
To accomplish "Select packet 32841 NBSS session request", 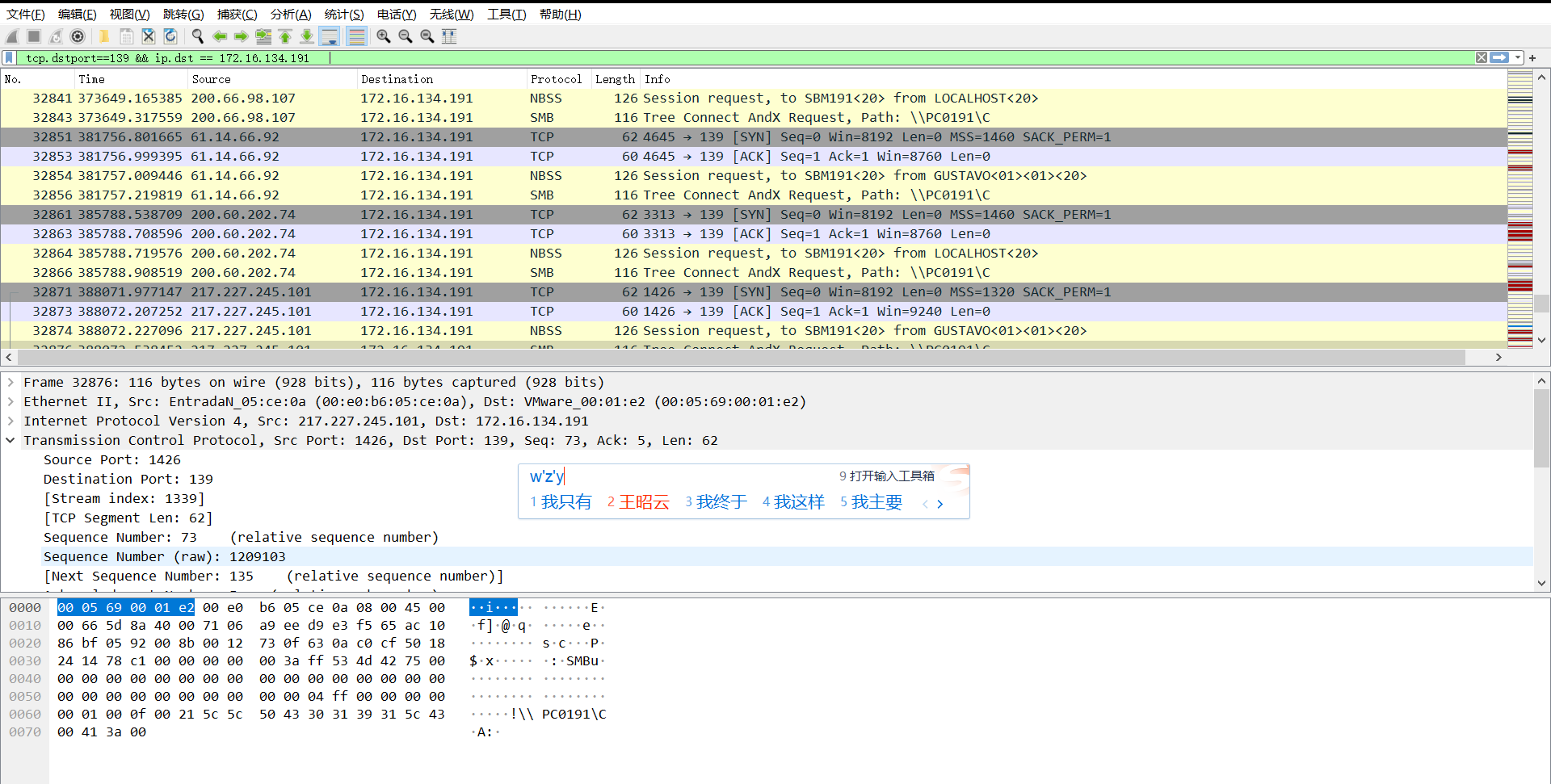I will pyautogui.click(x=754, y=98).
